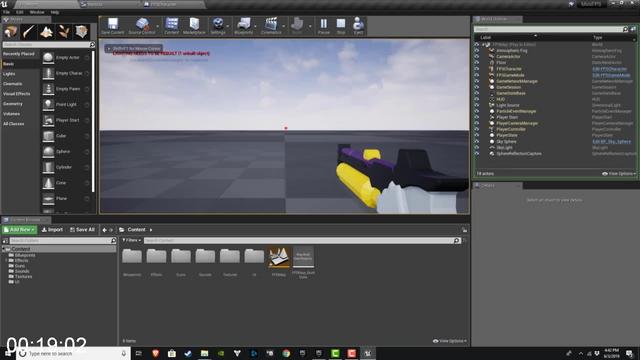Open the Help menu

(x=55, y=12)
